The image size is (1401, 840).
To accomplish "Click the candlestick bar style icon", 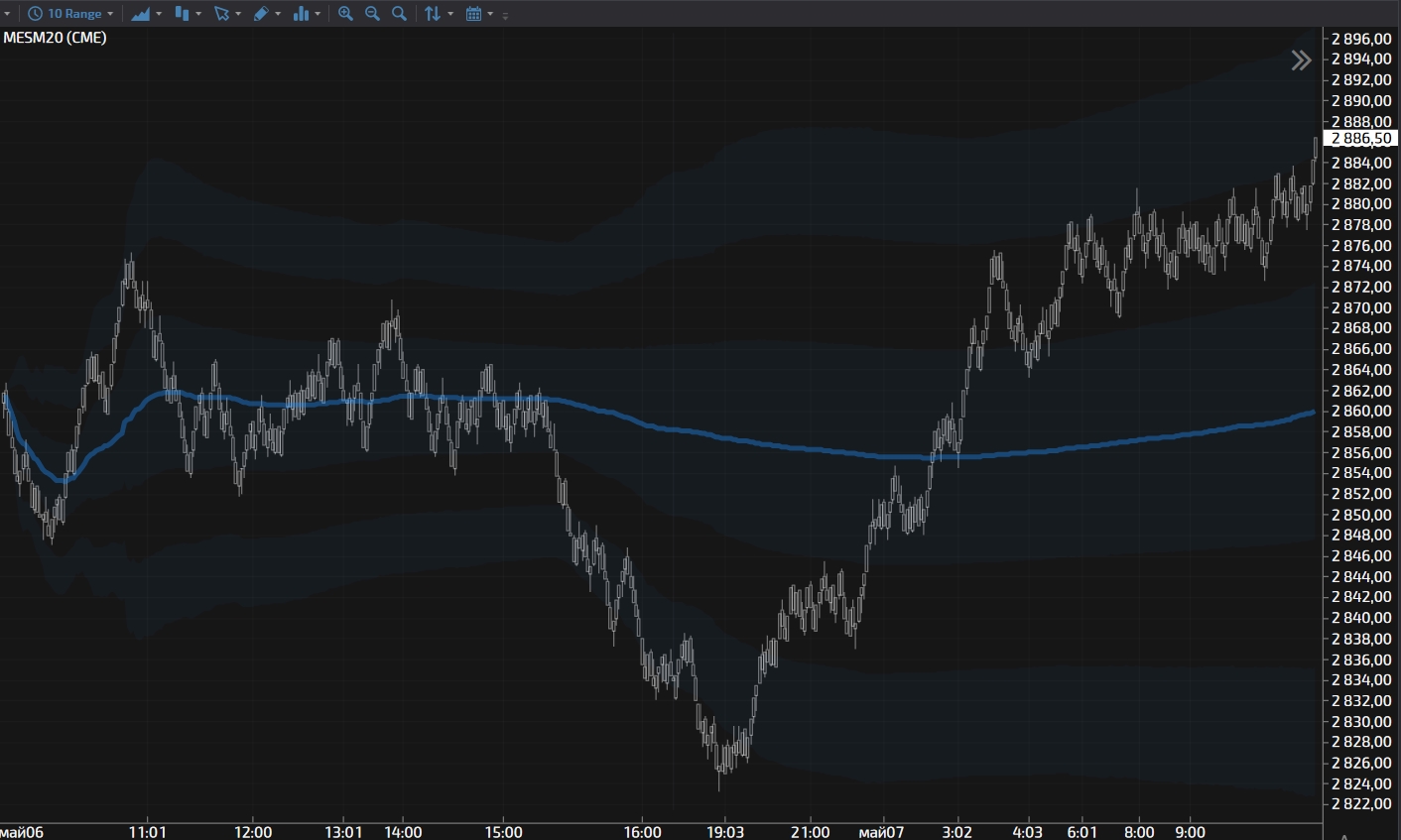I will (x=182, y=14).
